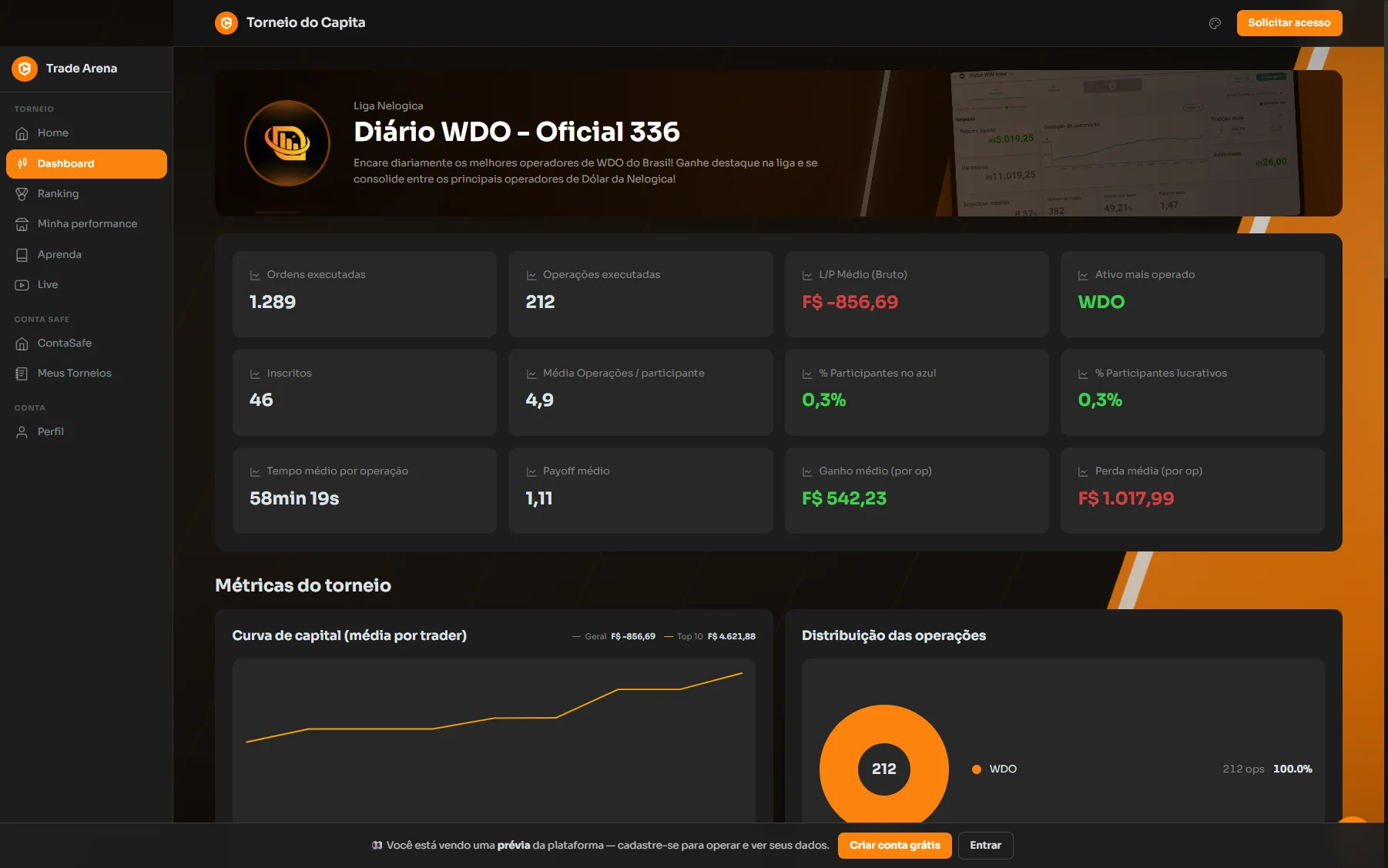The width and height of the screenshot is (1388, 868).
Task: Click the Diário WDO - Oficial 336 title
Action: tap(517, 132)
